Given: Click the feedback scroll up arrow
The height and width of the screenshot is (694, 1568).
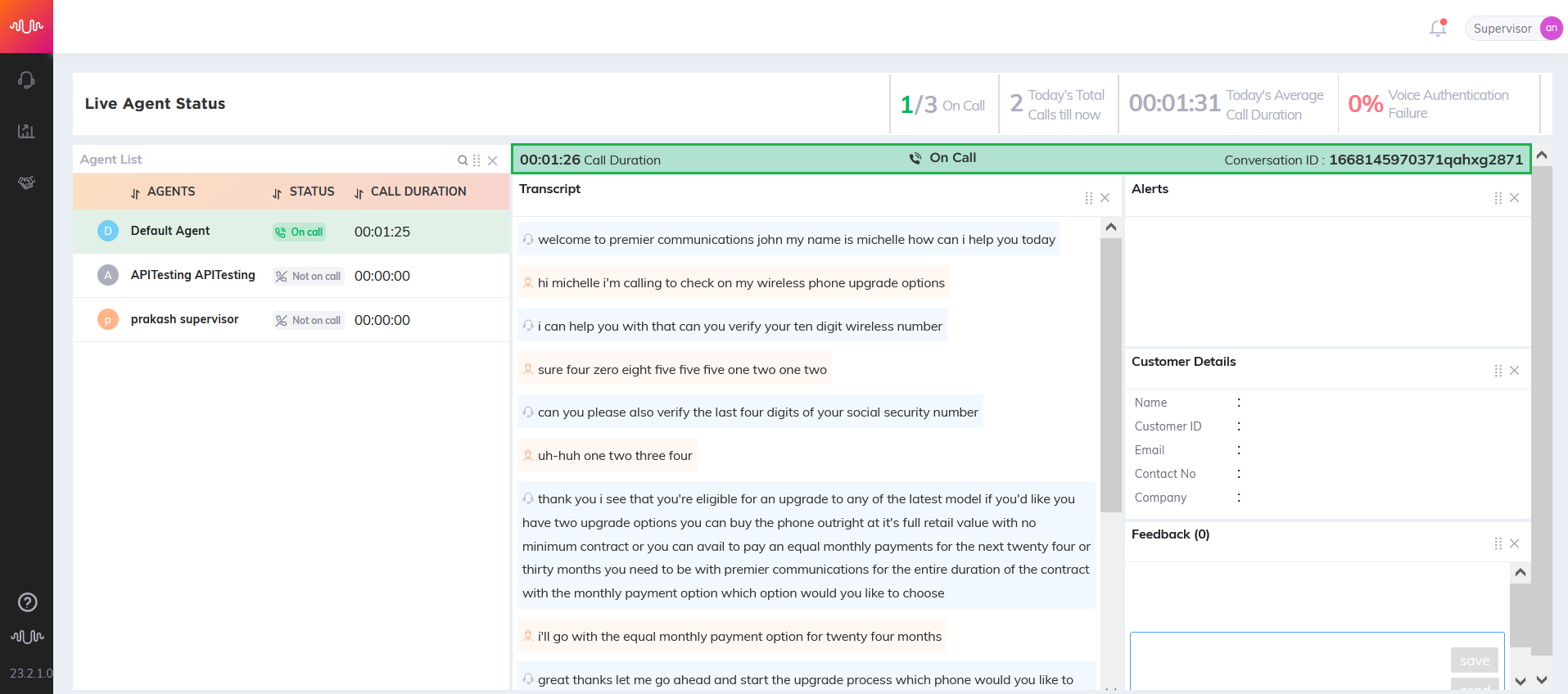Looking at the screenshot, I should [1521, 573].
